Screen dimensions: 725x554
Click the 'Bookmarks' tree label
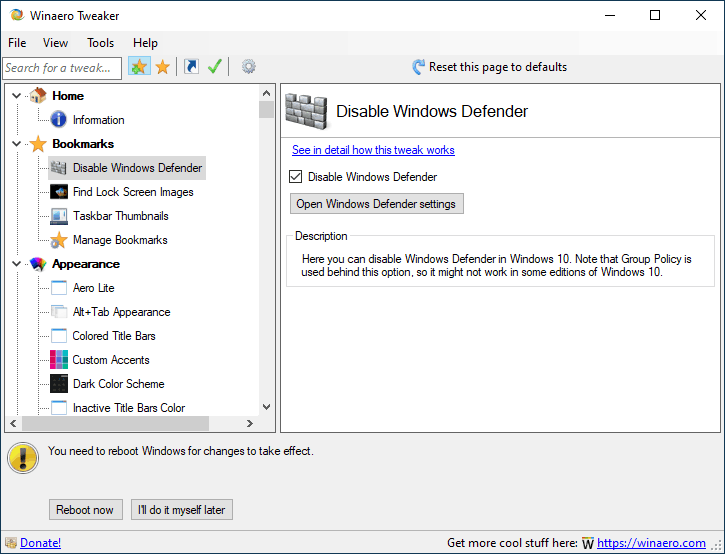[x=83, y=144]
